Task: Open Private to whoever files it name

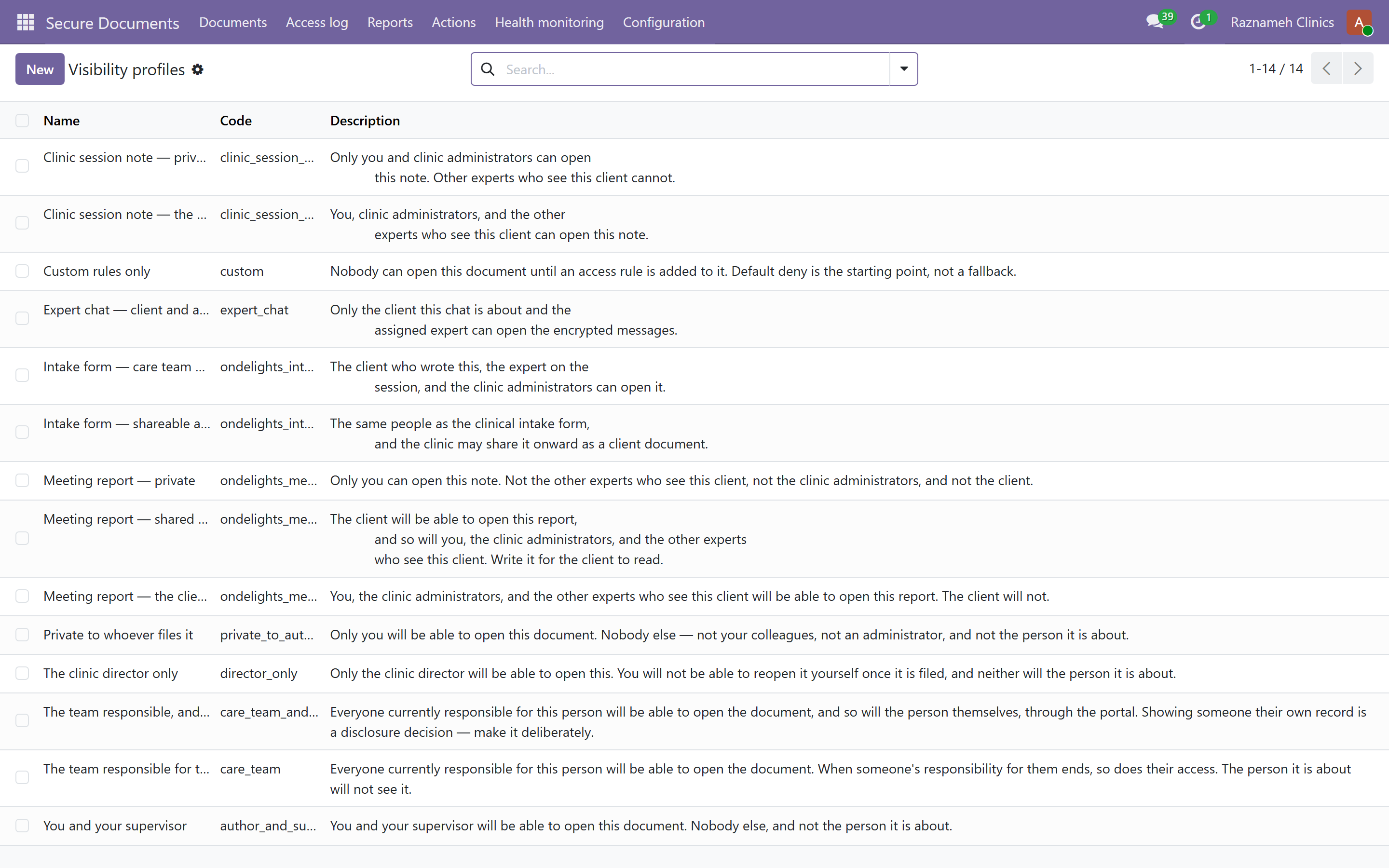Action: point(118,635)
